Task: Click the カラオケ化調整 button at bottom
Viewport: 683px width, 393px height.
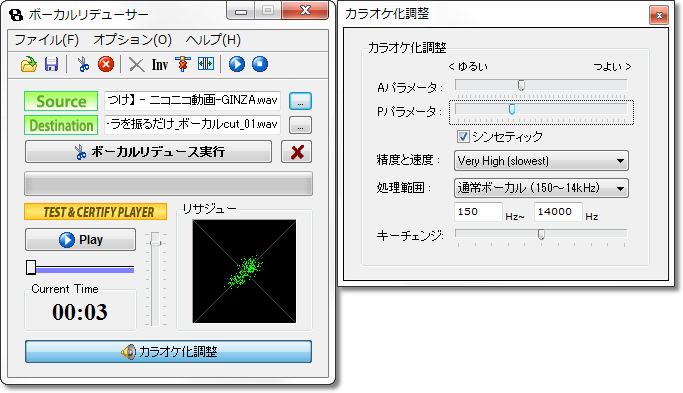Action: (168, 352)
